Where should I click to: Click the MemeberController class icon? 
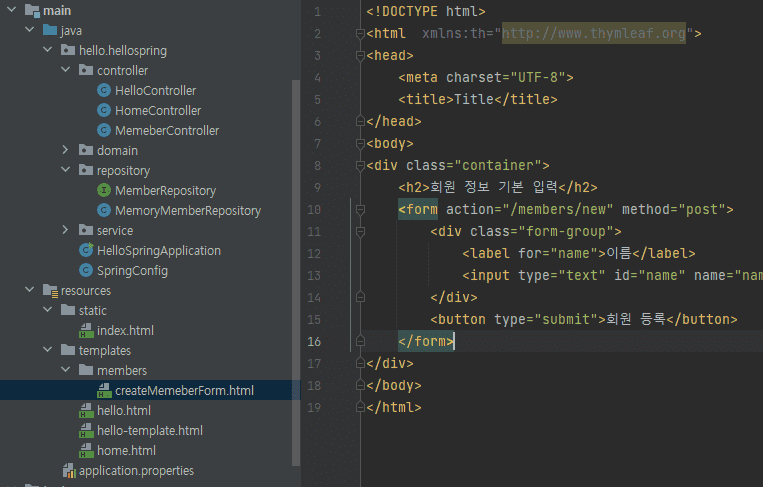pos(104,130)
